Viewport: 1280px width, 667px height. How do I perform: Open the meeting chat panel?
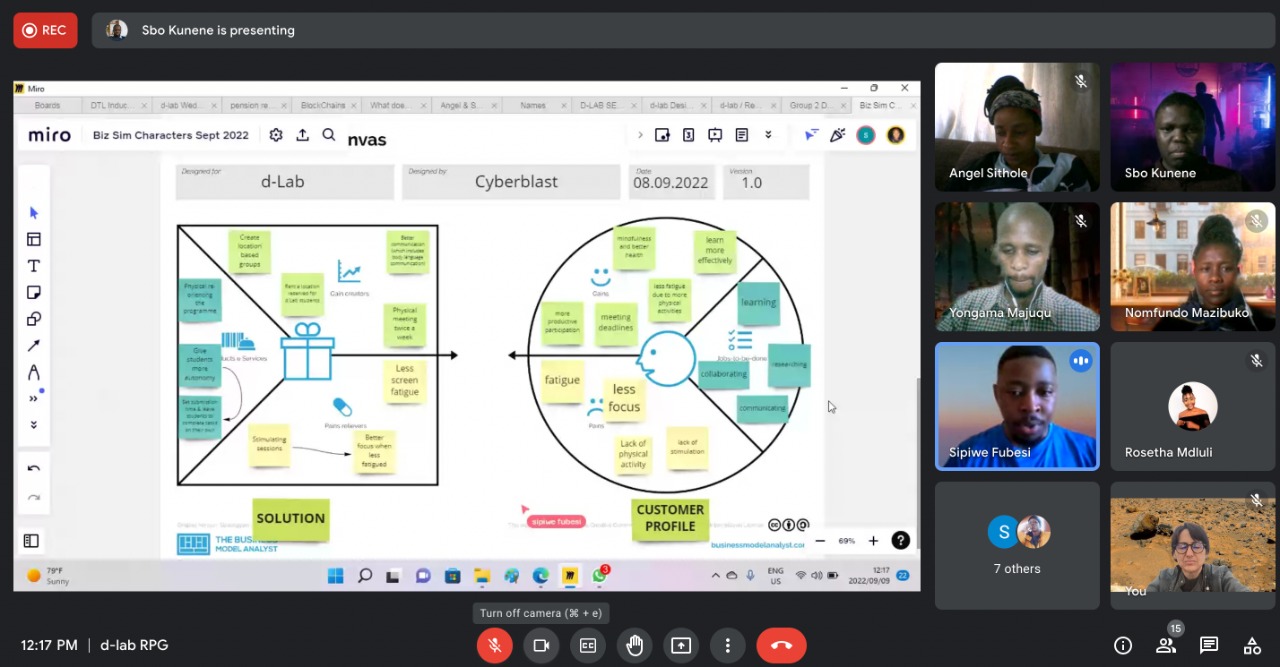1208,645
